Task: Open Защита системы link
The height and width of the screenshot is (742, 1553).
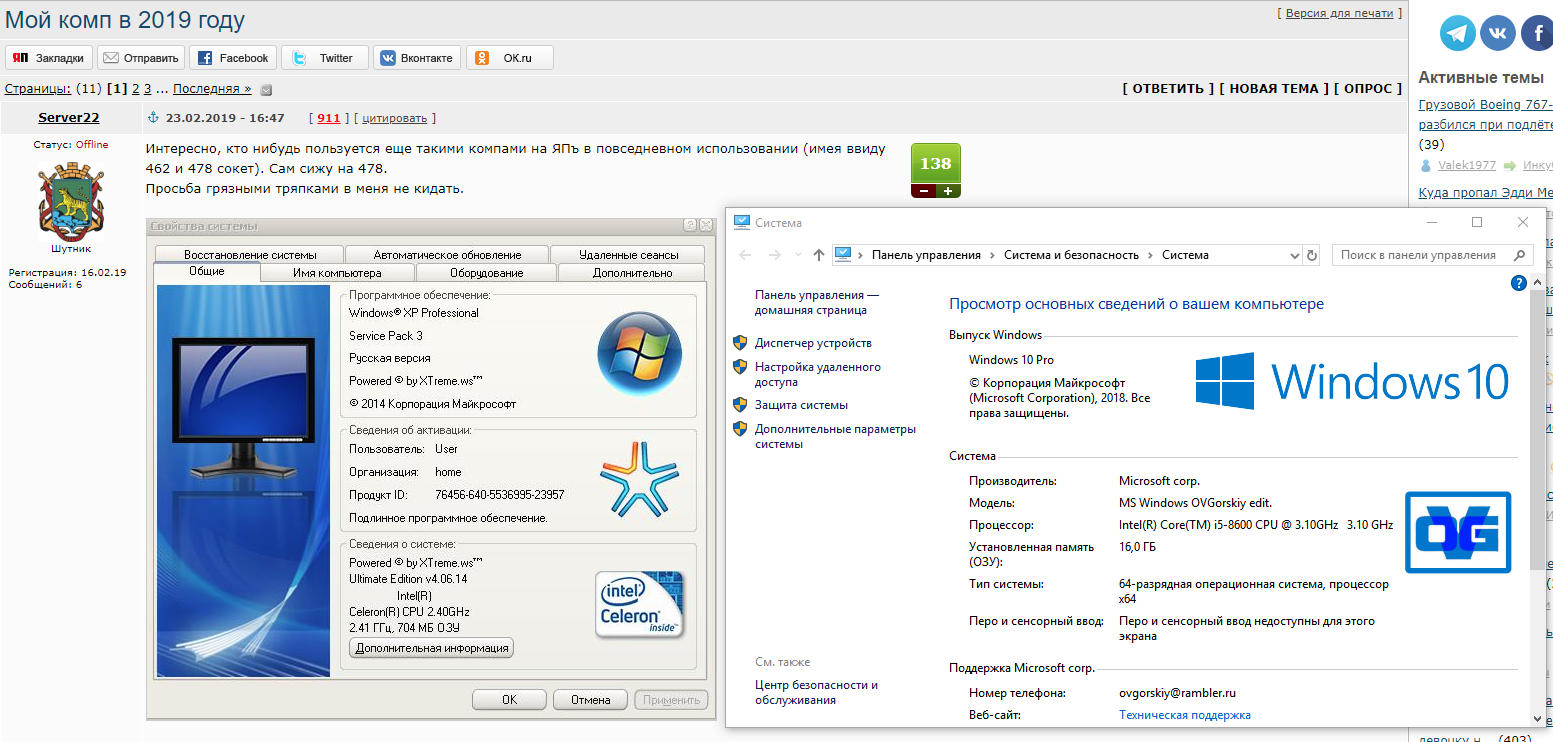Action: pyautogui.click(x=801, y=405)
